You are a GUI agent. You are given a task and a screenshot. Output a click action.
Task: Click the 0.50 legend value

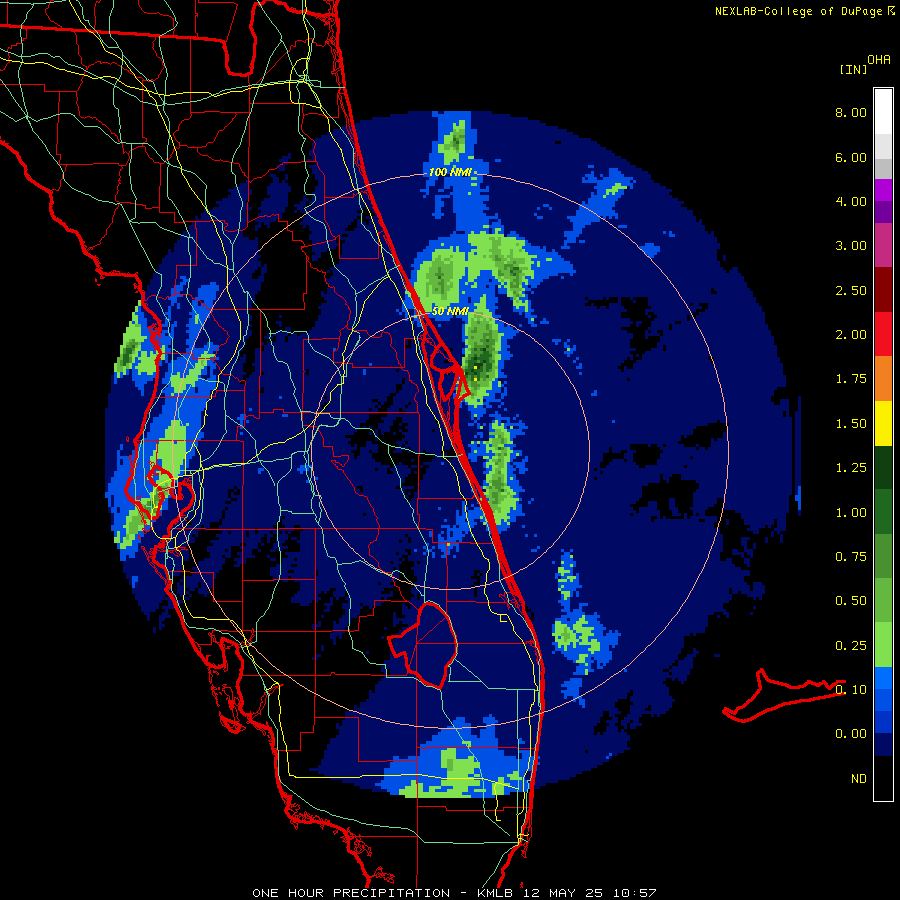(x=851, y=601)
